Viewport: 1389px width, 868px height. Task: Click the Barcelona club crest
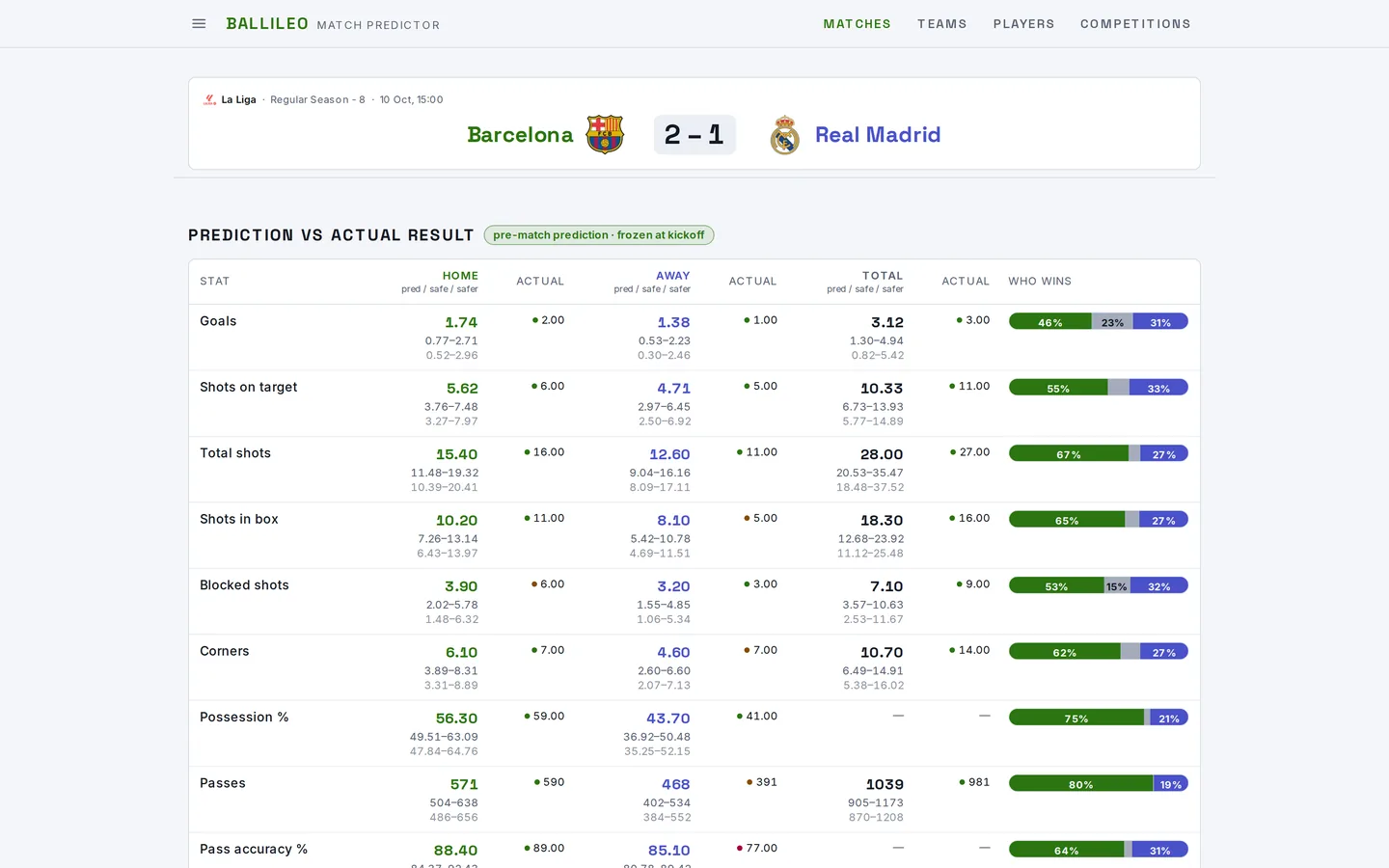(x=605, y=135)
